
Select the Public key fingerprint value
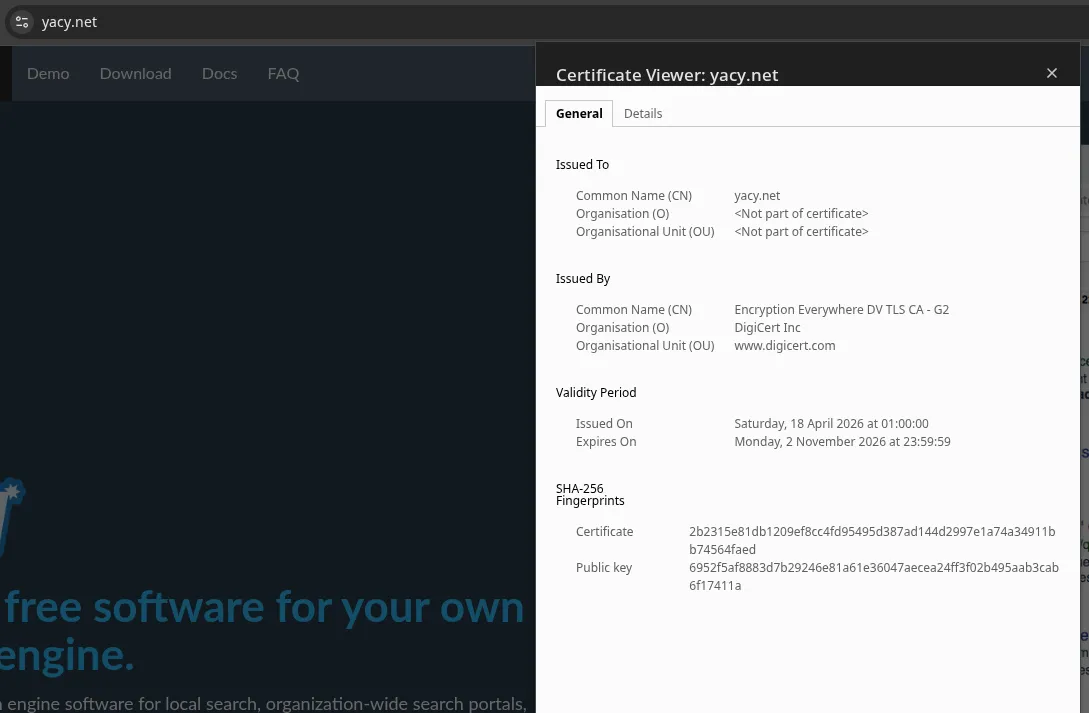(x=874, y=576)
